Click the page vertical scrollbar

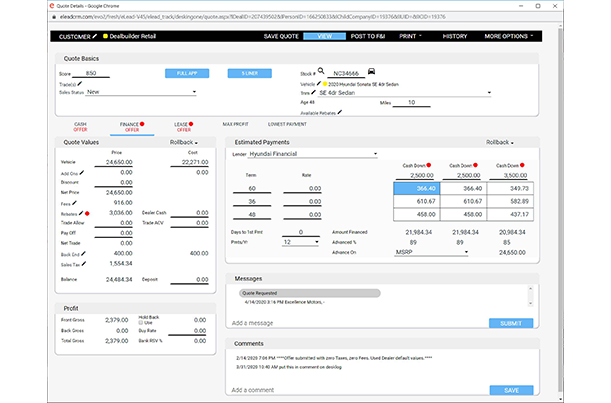560,210
